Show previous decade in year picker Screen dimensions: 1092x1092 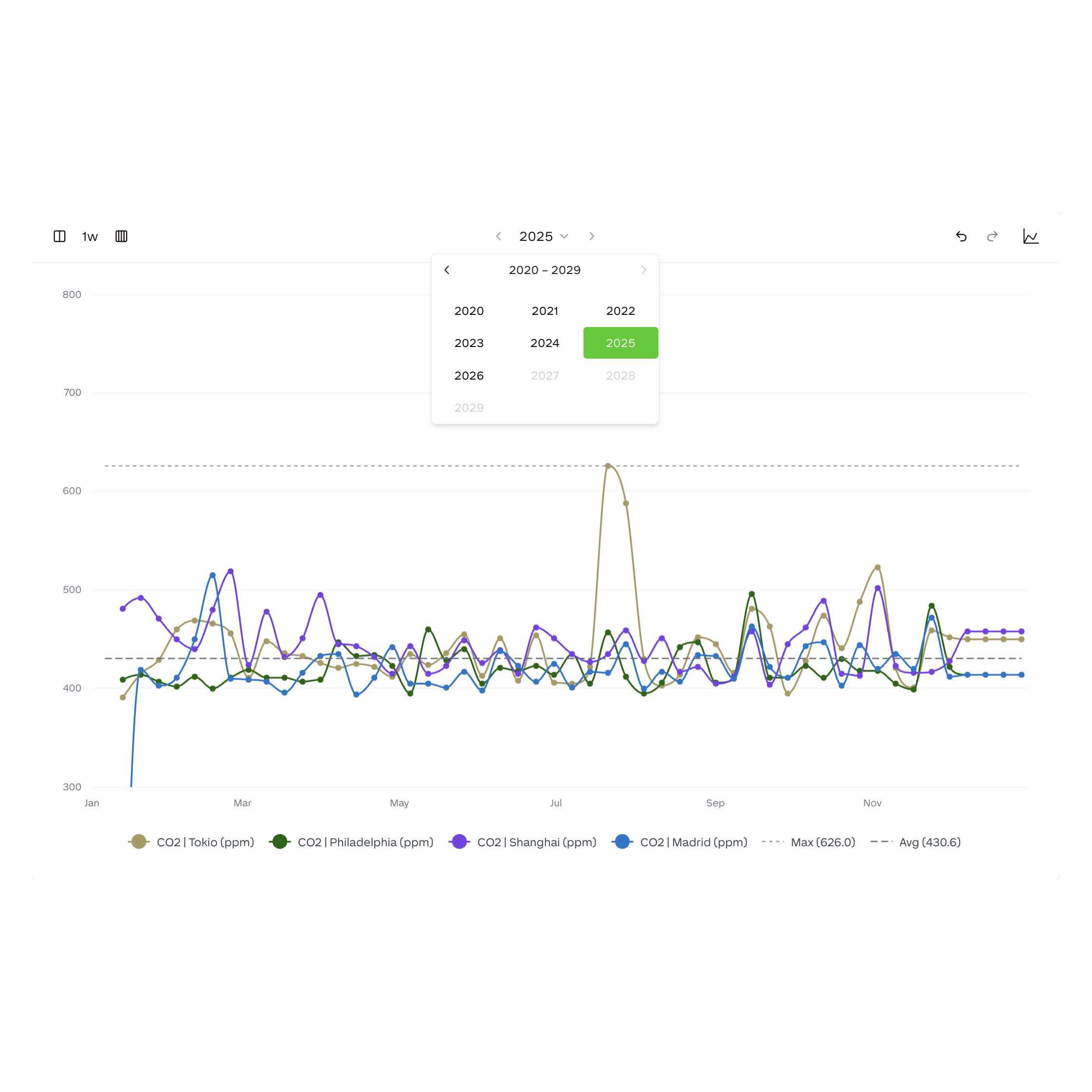[447, 270]
